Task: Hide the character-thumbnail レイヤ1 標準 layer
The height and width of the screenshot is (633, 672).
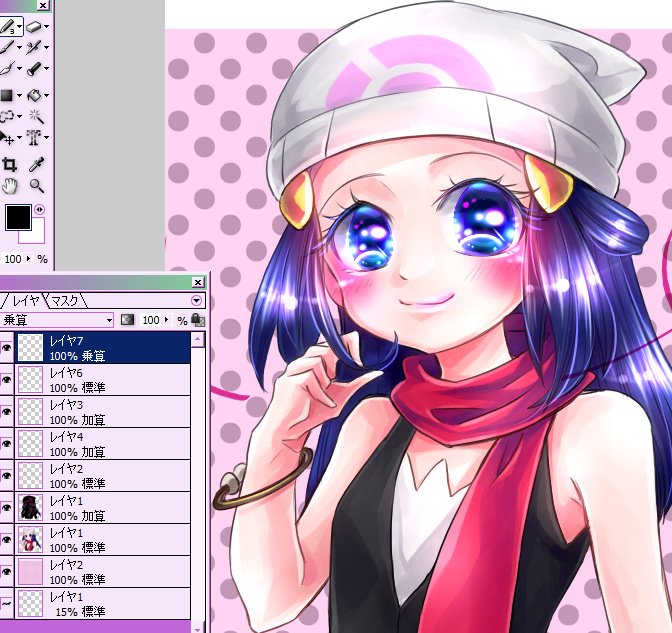Action: 6,540
